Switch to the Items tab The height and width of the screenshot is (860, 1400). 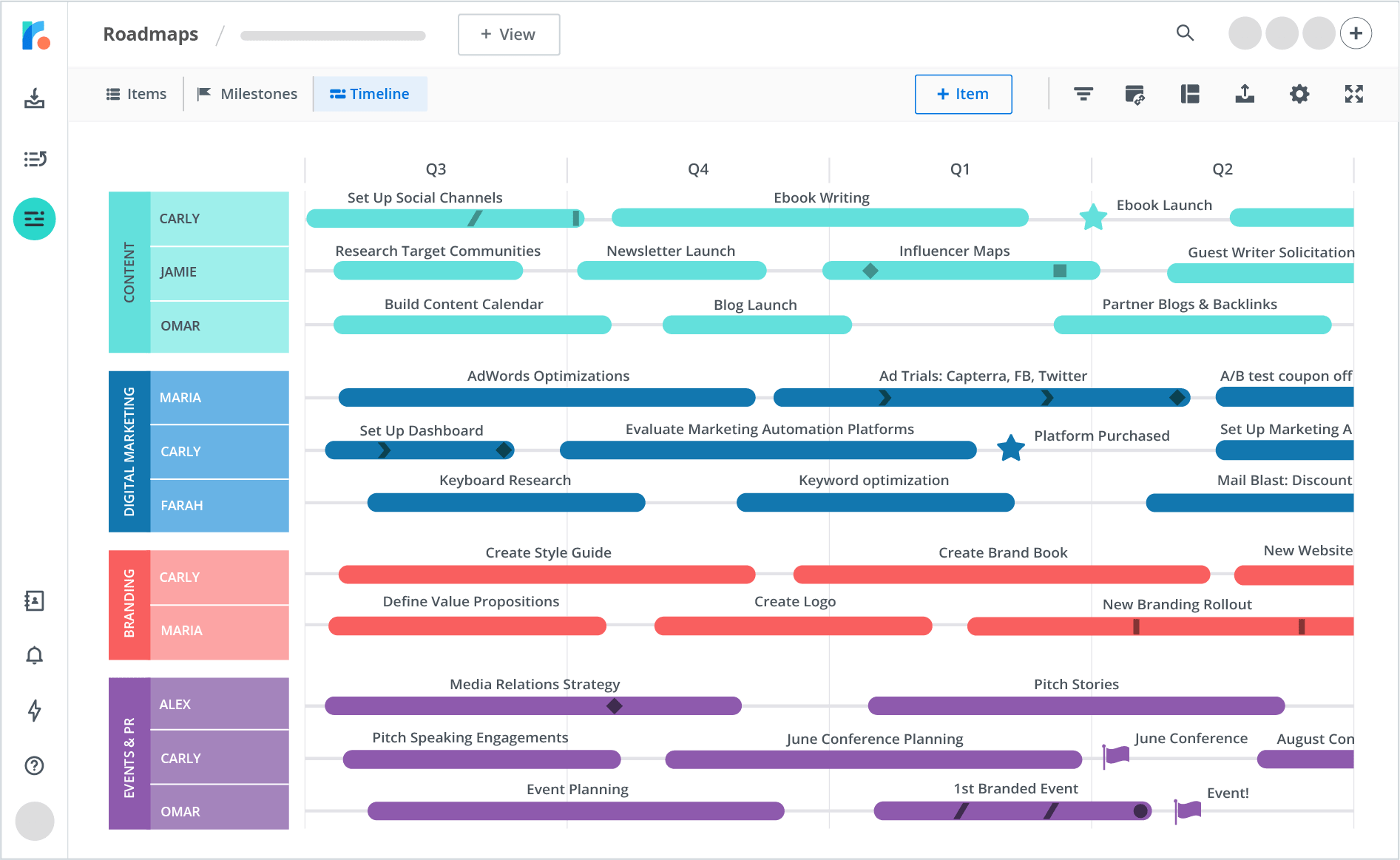point(136,94)
